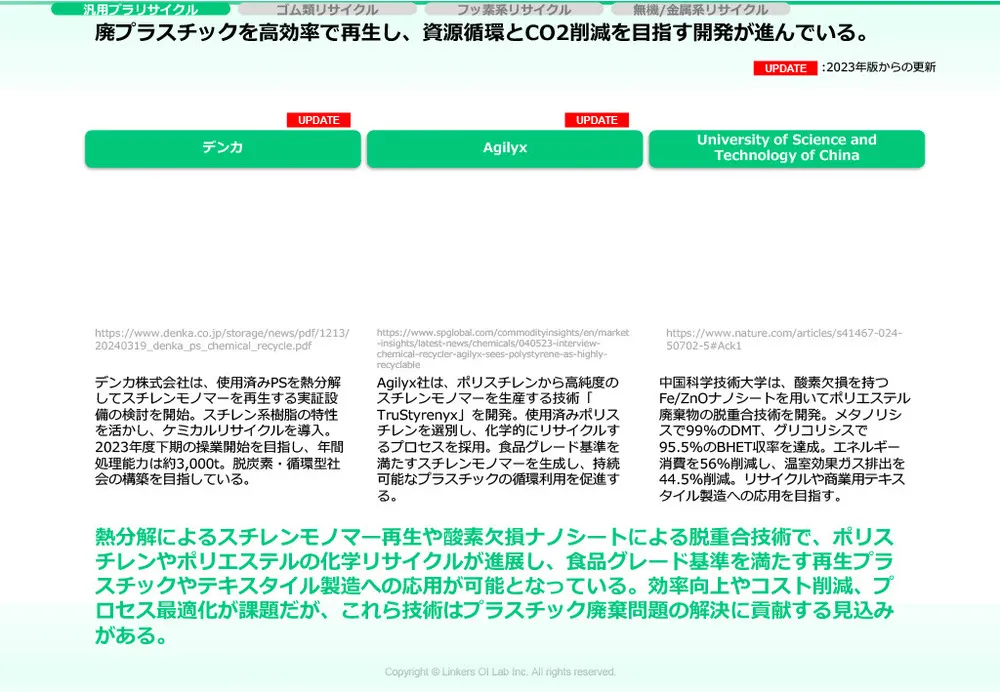Select the 汎用プラリサイクル tab
The image size is (1000, 692).
(x=140, y=9)
